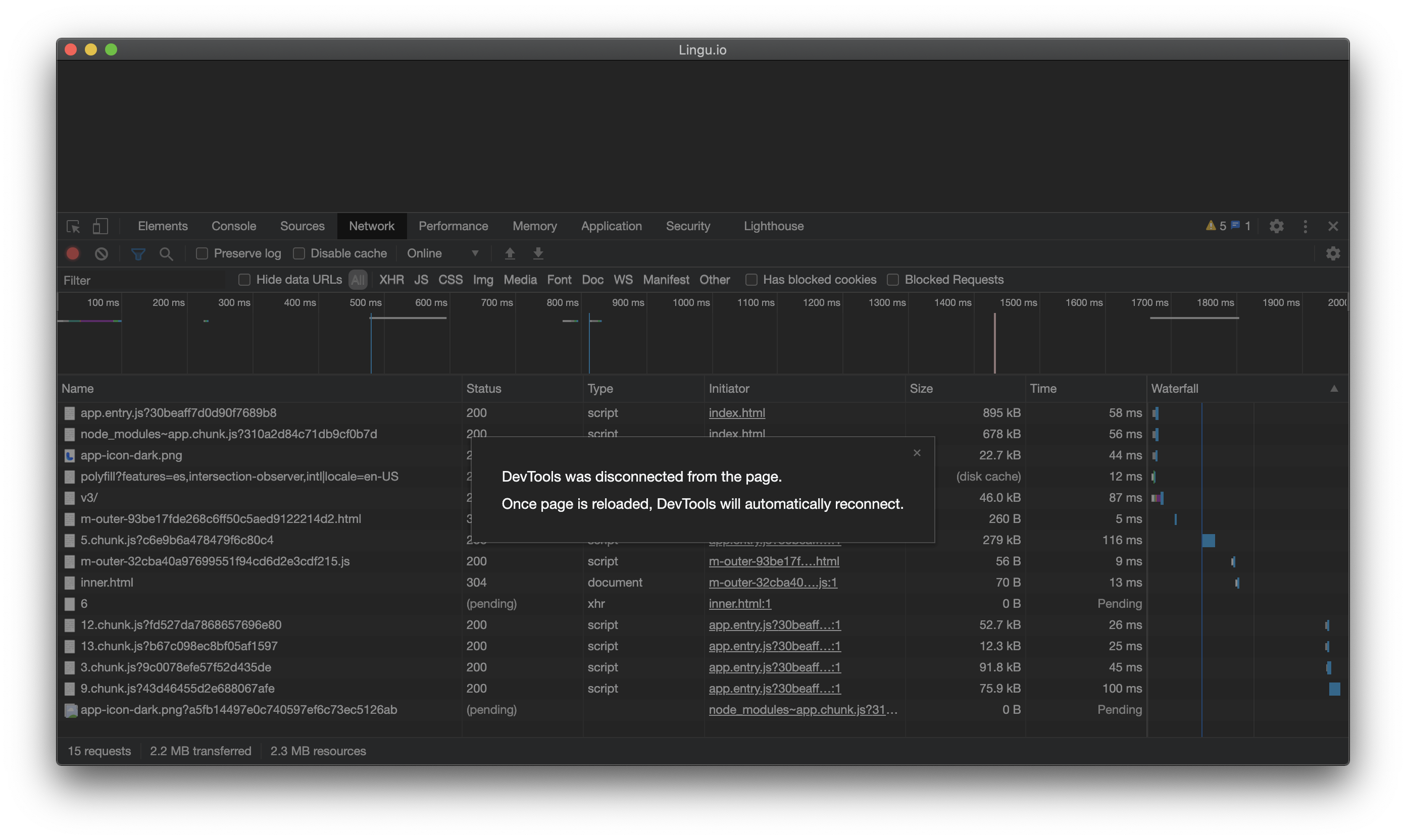The width and height of the screenshot is (1406, 840).
Task: Open network request search
Action: coord(166,253)
